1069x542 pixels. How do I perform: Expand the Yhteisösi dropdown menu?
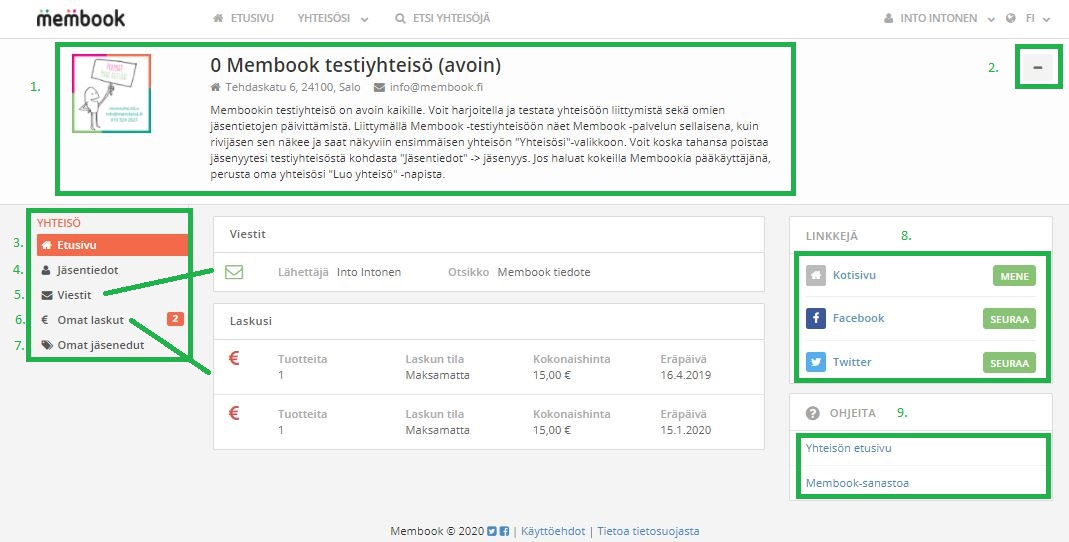(x=333, y=18)
